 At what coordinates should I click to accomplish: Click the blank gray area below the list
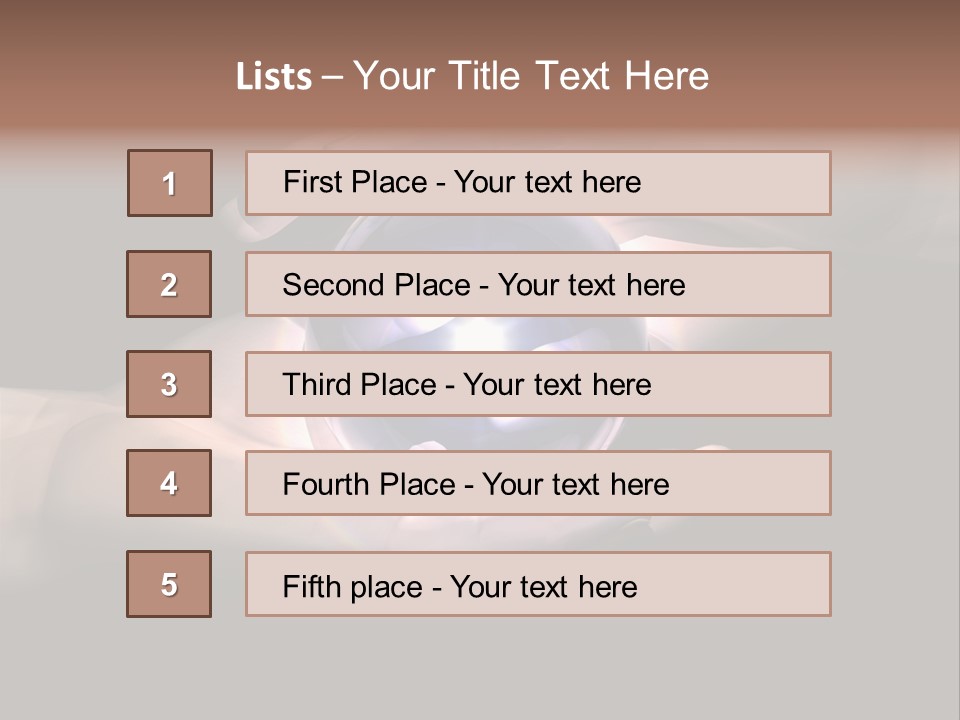tap(480, 670)
